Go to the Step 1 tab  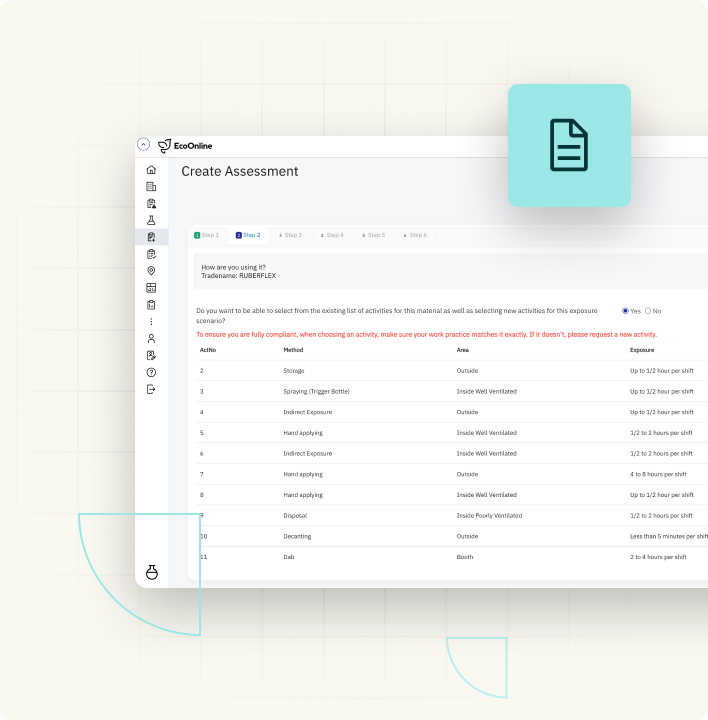pos(206,235)
